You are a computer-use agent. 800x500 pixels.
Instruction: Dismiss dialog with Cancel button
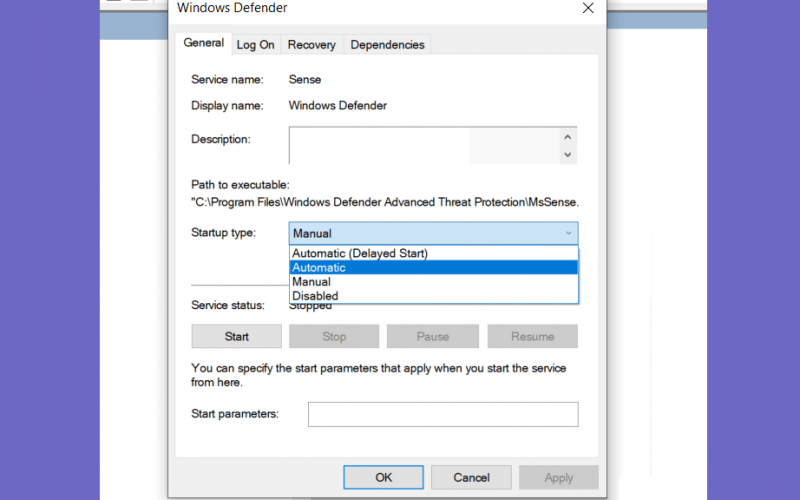click(x=471, y=477)
